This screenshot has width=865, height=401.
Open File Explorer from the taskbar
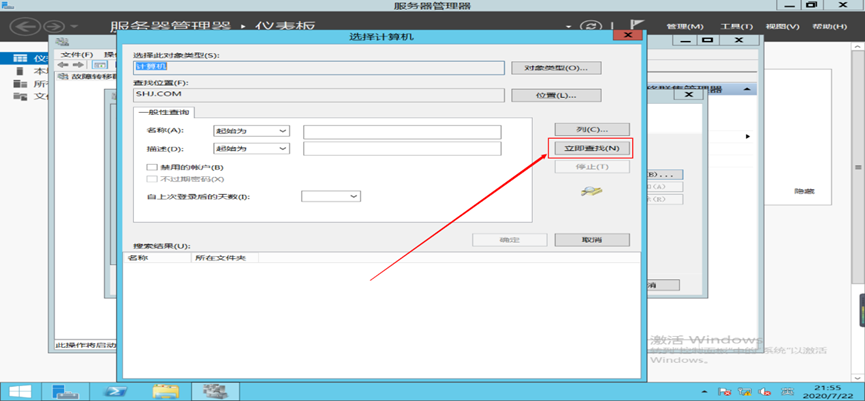coord(165,391)
